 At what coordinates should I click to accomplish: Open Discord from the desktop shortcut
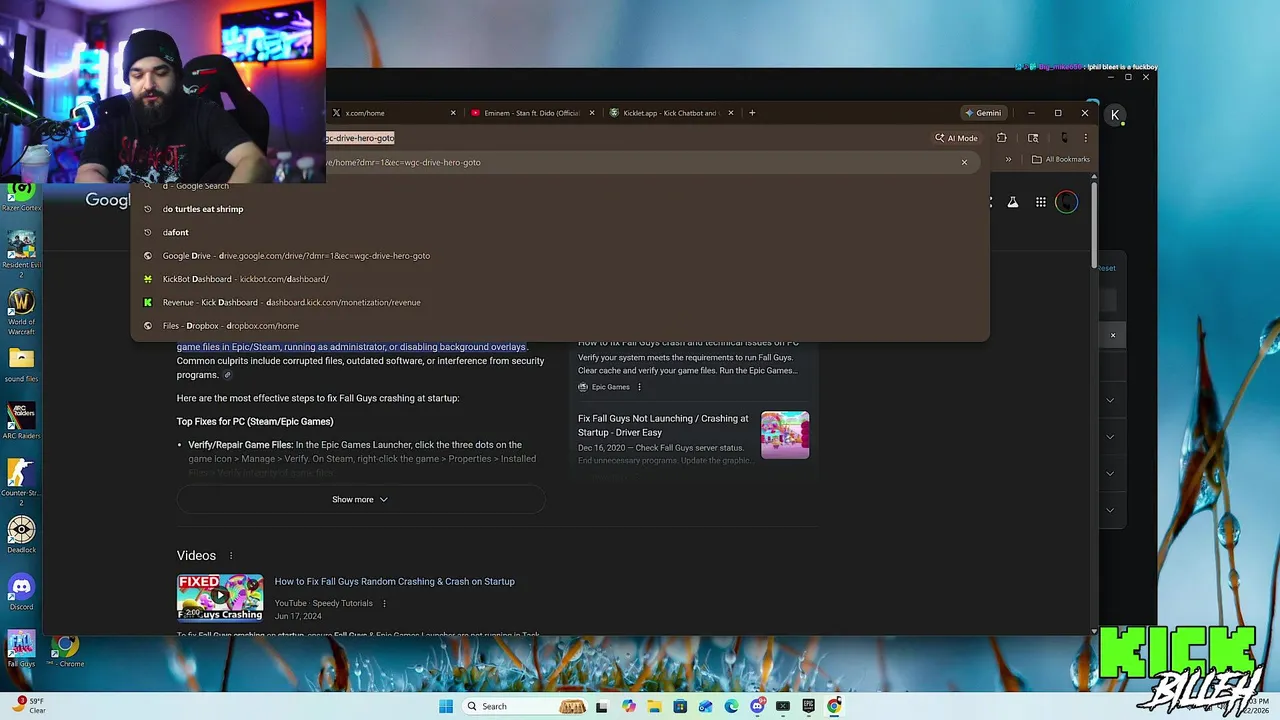[21, 592]
